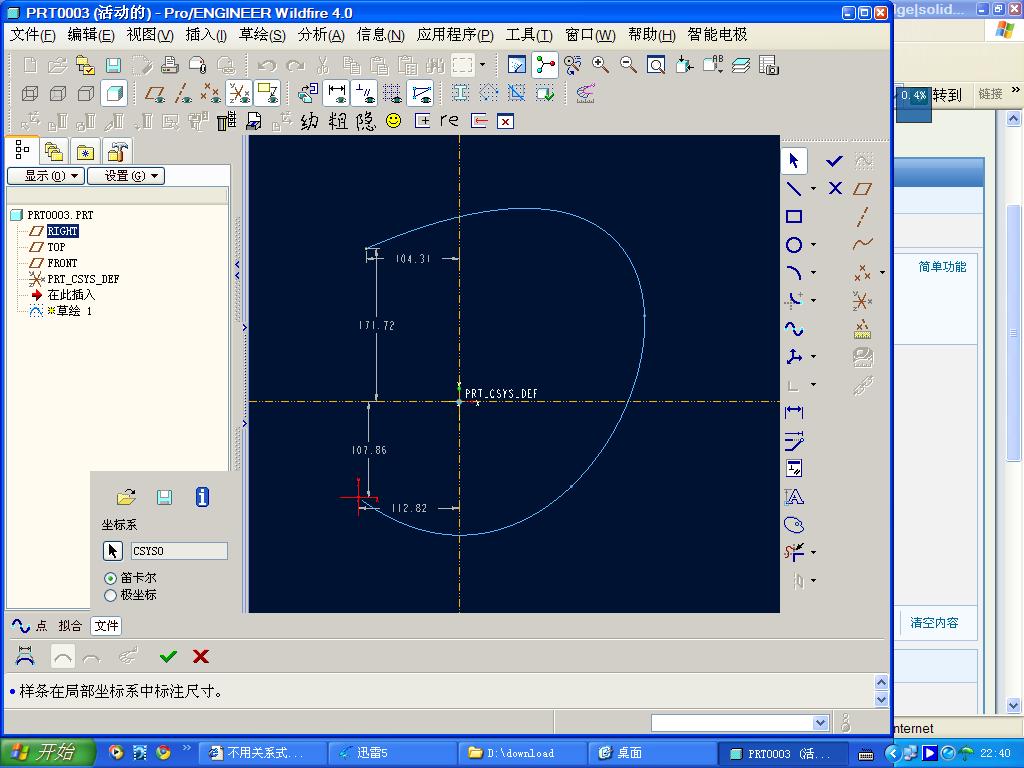Open the 文件(F) menu

[x=33, y=35]
